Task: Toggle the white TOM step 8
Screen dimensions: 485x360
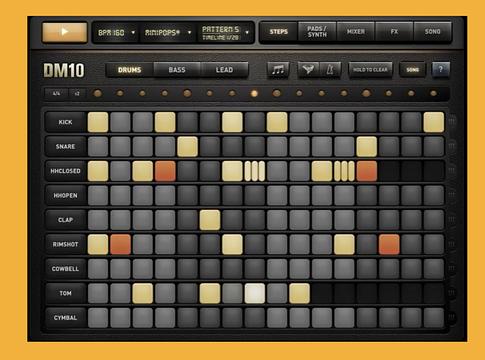Action: coord(255,293)
